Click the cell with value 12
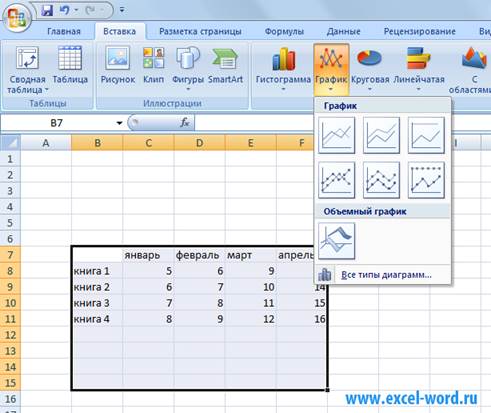Screen dimensions: 491x413 [251, 319]
